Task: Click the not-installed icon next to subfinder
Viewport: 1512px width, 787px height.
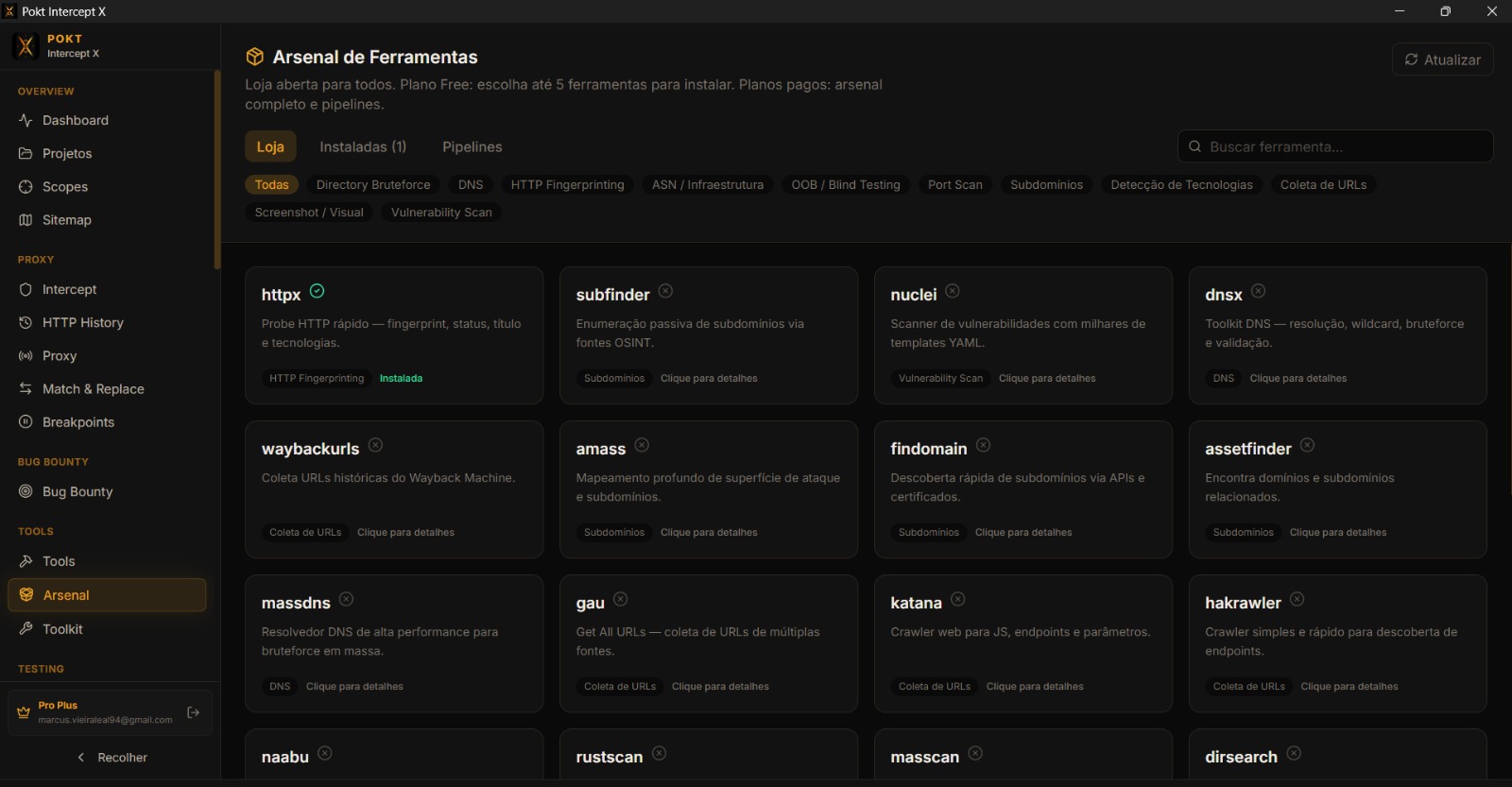Action: point(666,291)
